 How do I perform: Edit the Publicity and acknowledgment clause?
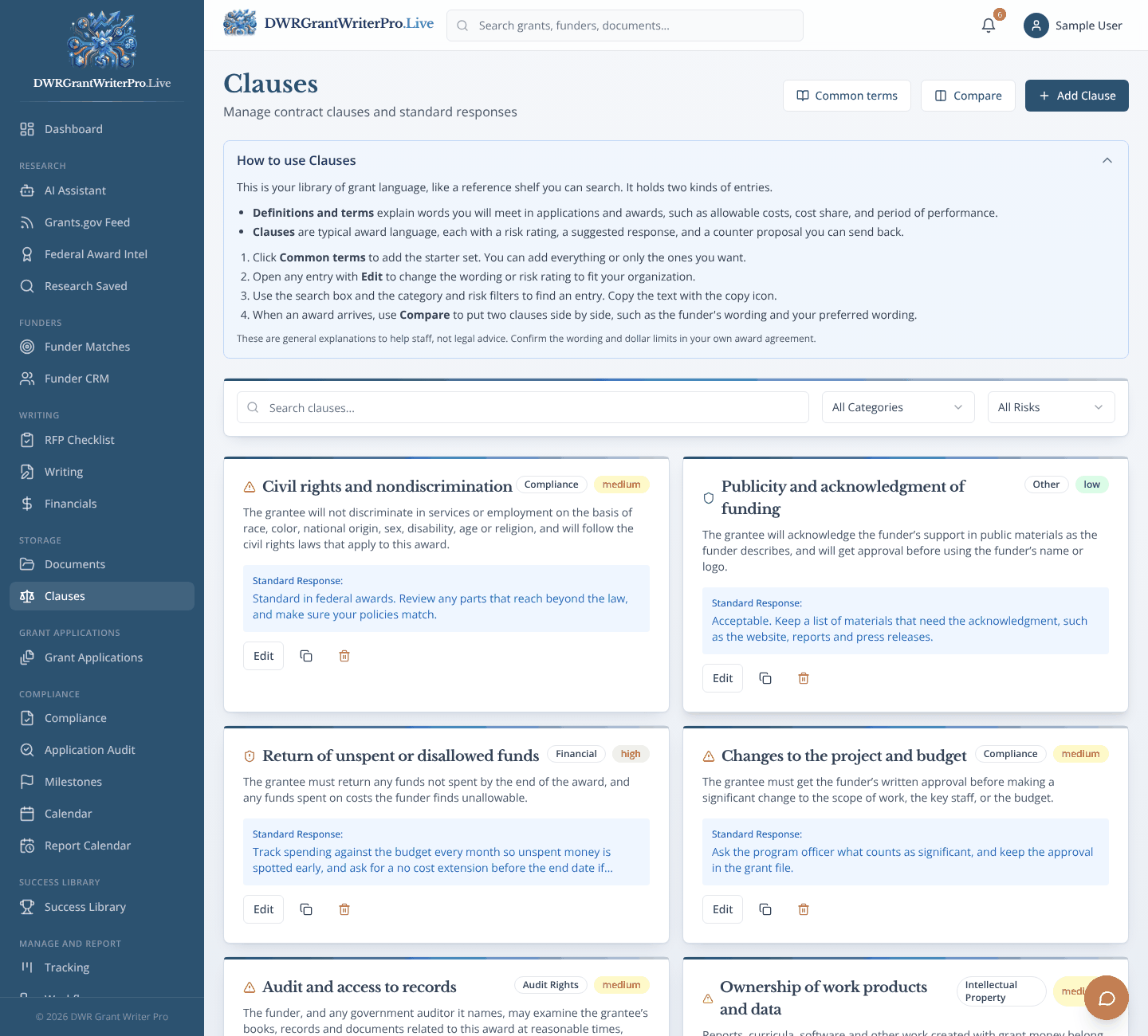click(x=722, y=678)
